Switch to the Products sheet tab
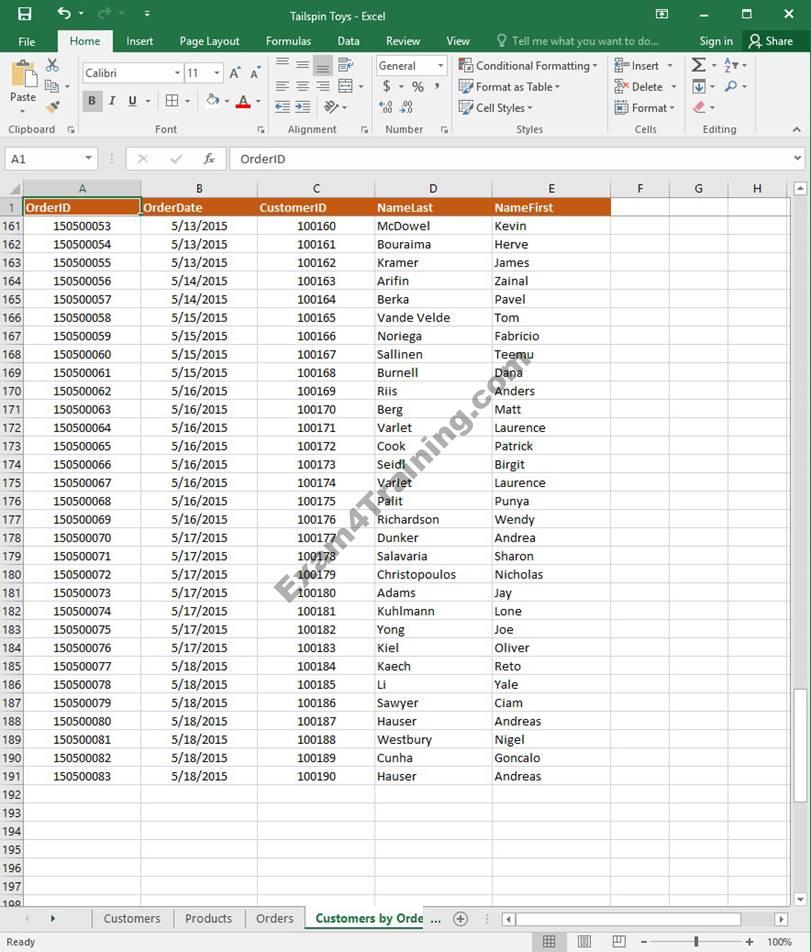This screenshot has height=952, width=811. [208, 918]
